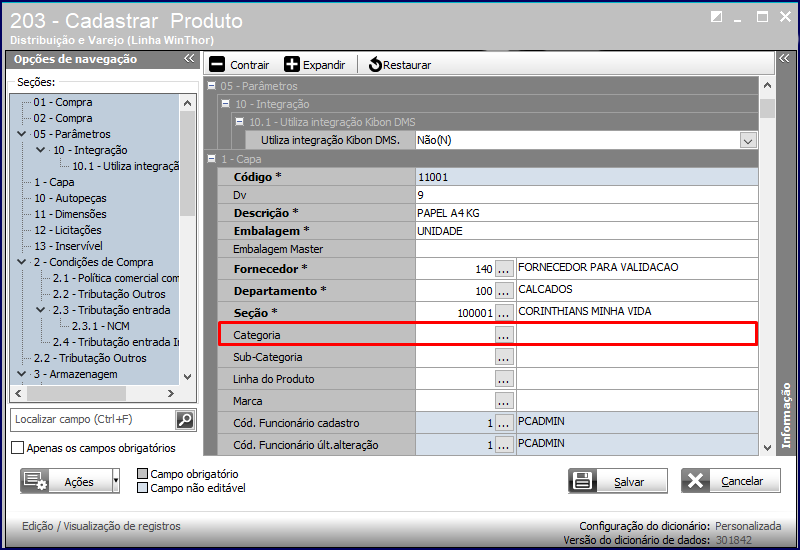This screenshot has height=550, width=800.
Task: Click the Descrição field PAPEL A4 KG
Action: click(587, 213)
